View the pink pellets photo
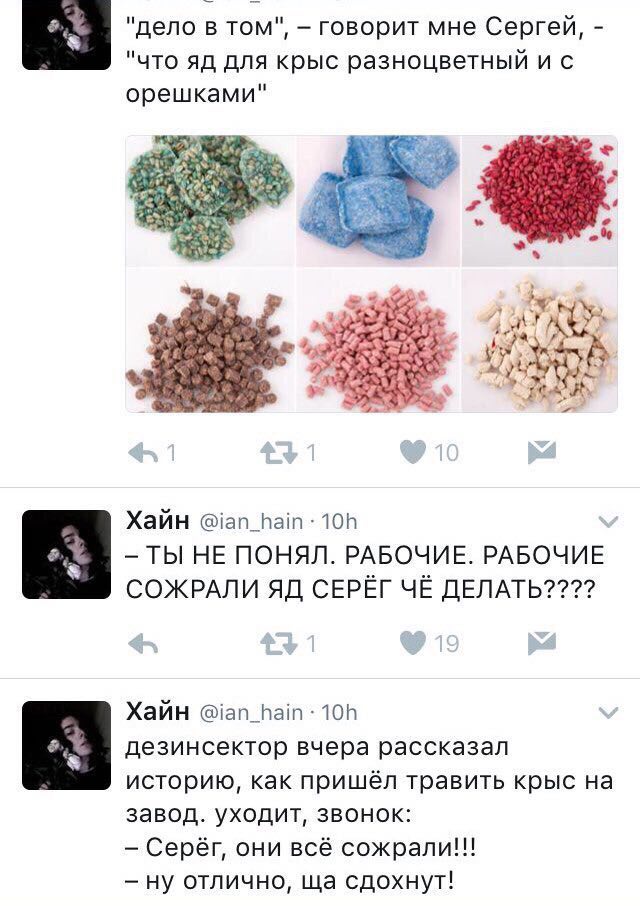Screen dimensions: 640x908 tap(378, 340)
